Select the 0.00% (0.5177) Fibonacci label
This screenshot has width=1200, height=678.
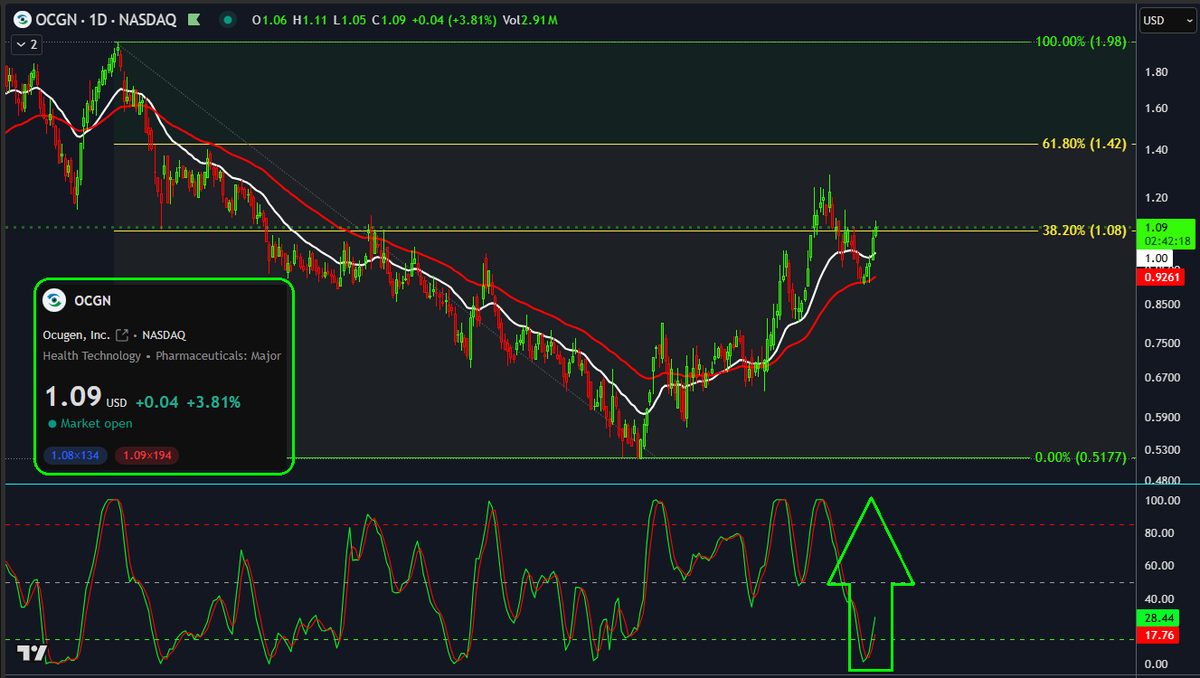coord(1081,457)
